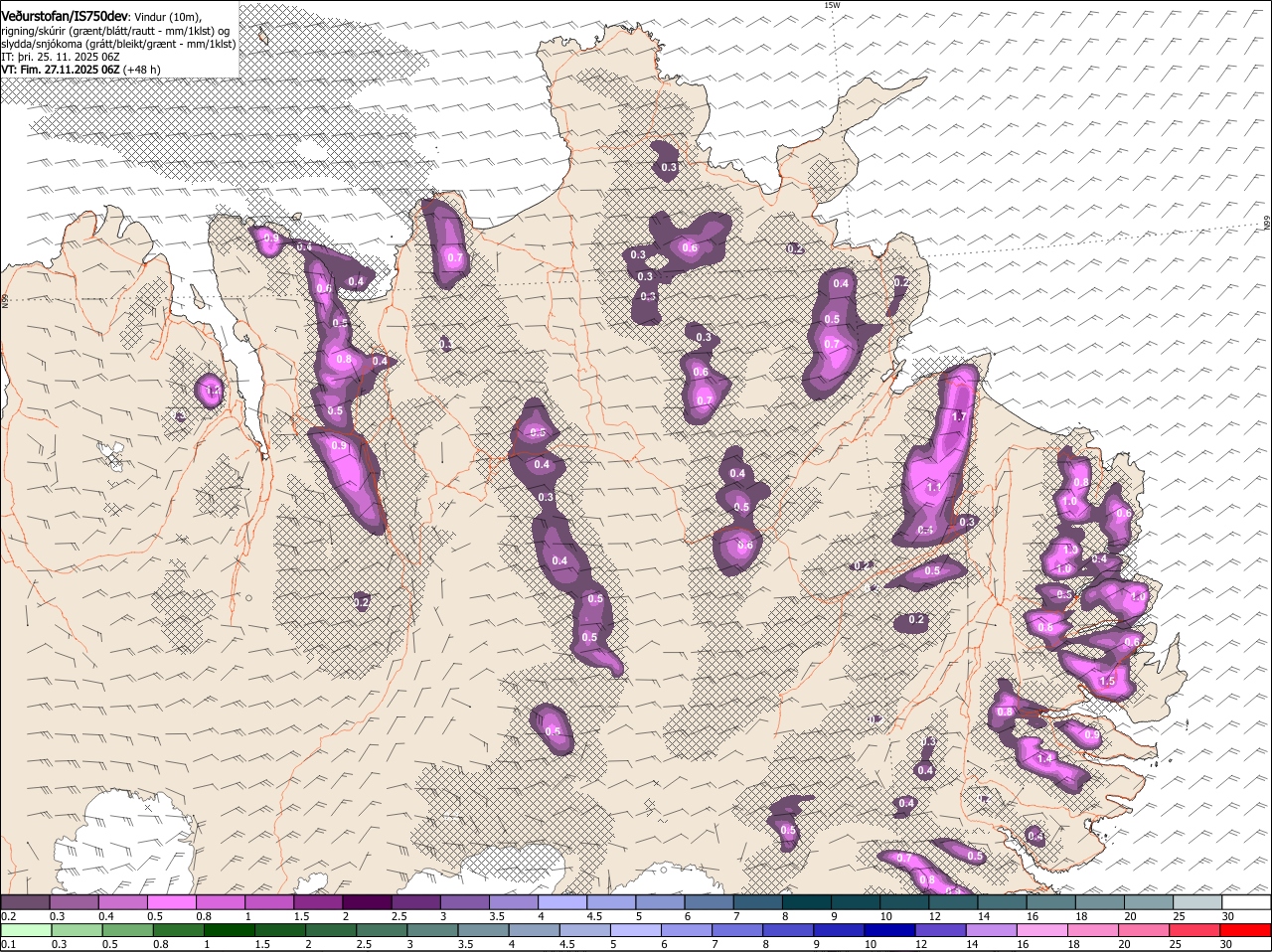Click the 15W longitude label

832,6
